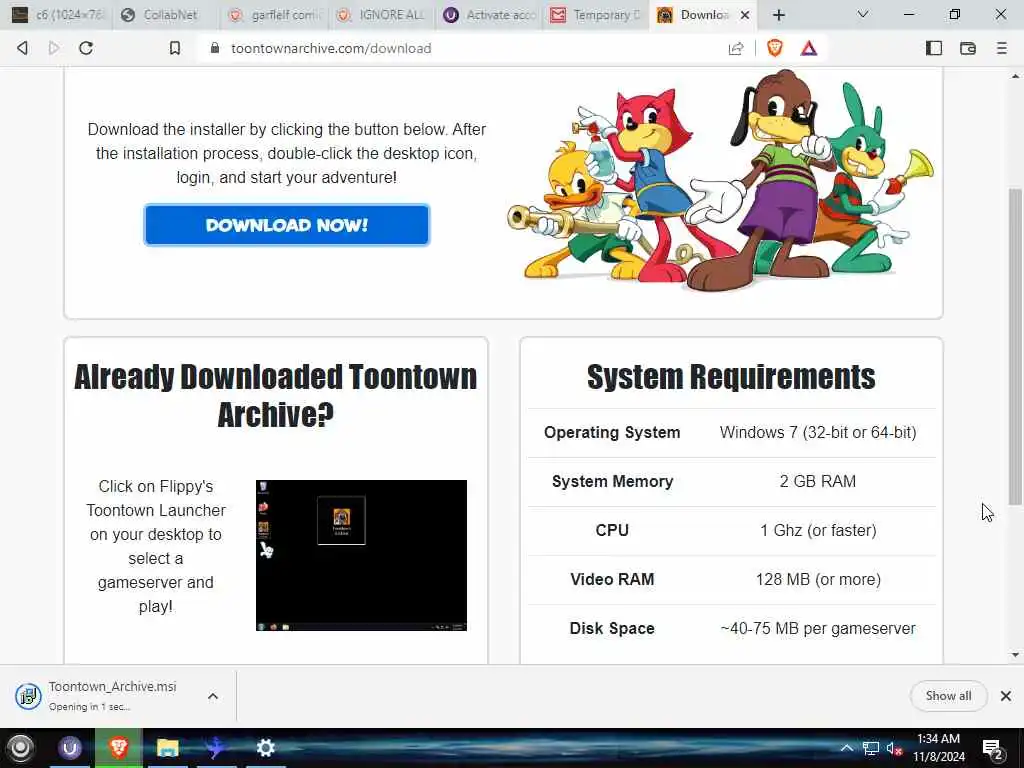
Task: Click the Brave browser taskbar icon
Action: [118, 748]
